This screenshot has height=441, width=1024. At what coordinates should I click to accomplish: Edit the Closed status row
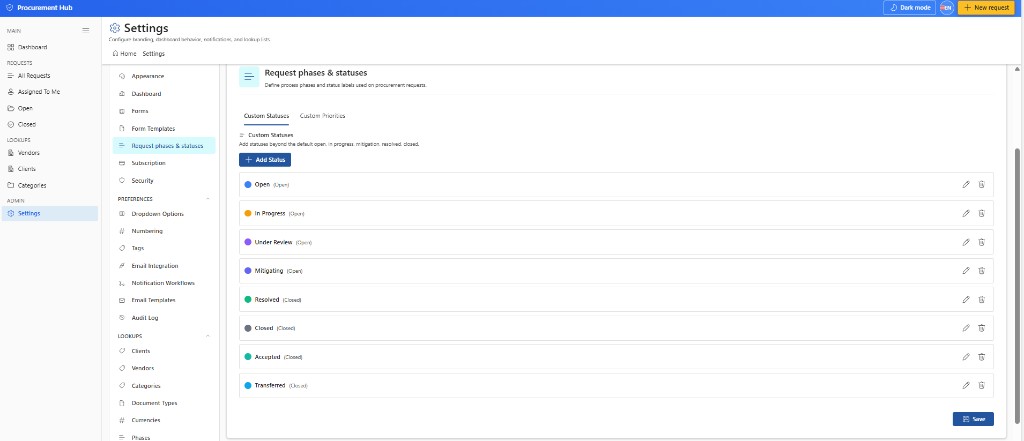point(966,328)
